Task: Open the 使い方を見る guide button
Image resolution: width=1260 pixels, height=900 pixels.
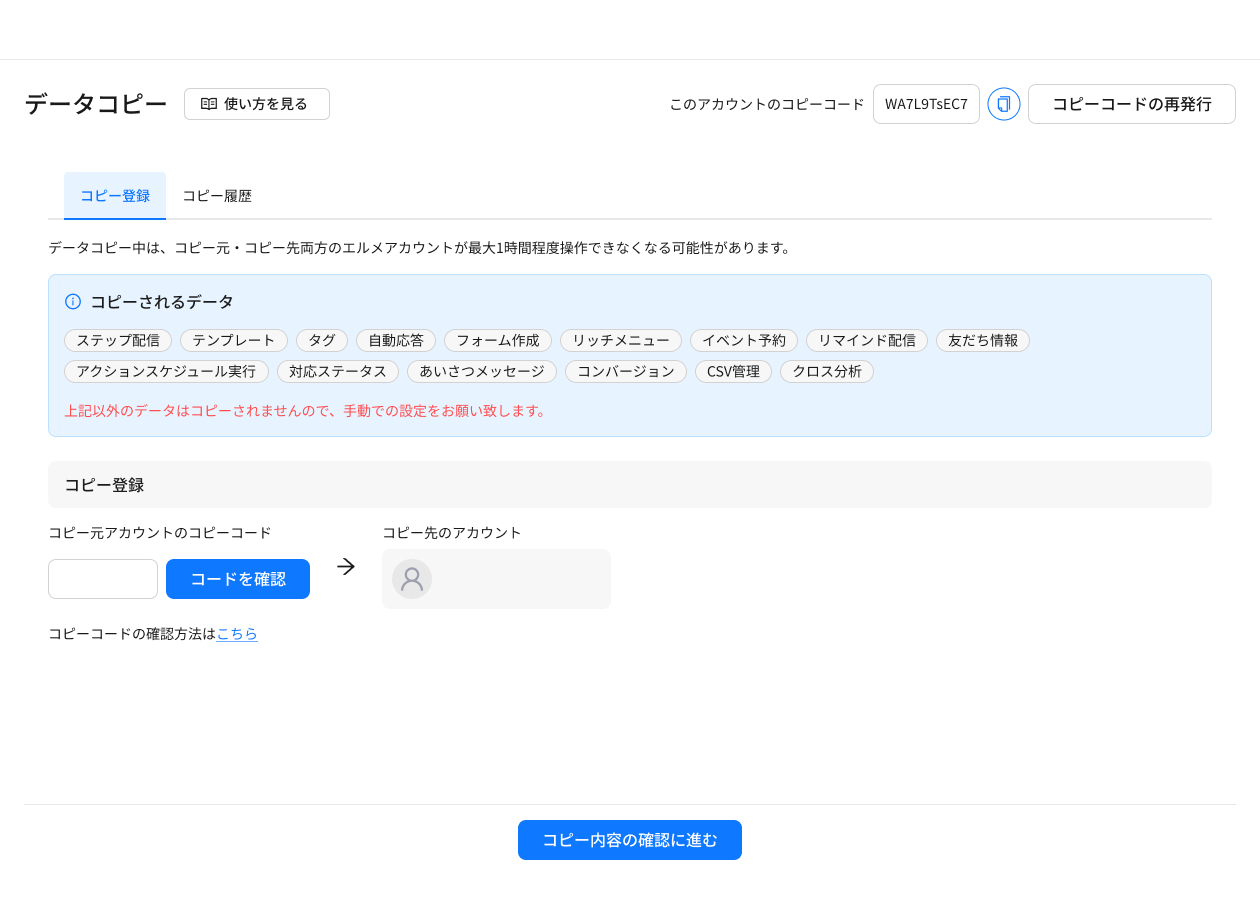Action: point(257,104)
